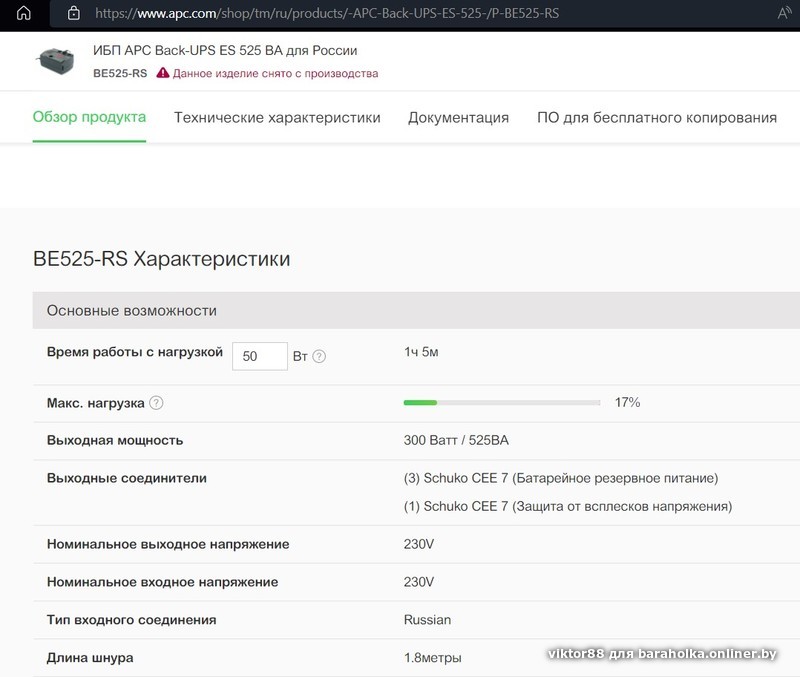
Task: Click the load wattage input field
Action: (260, 356)
